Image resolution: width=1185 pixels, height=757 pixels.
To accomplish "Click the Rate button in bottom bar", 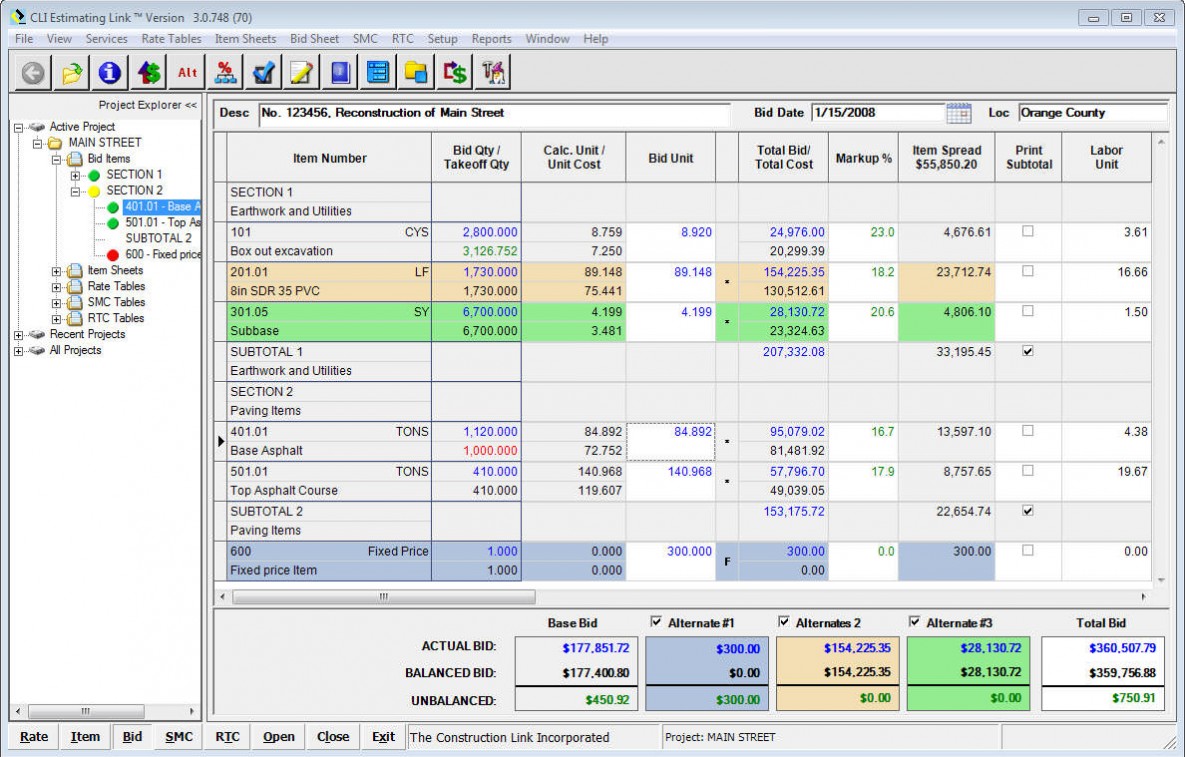I will 34,737.
